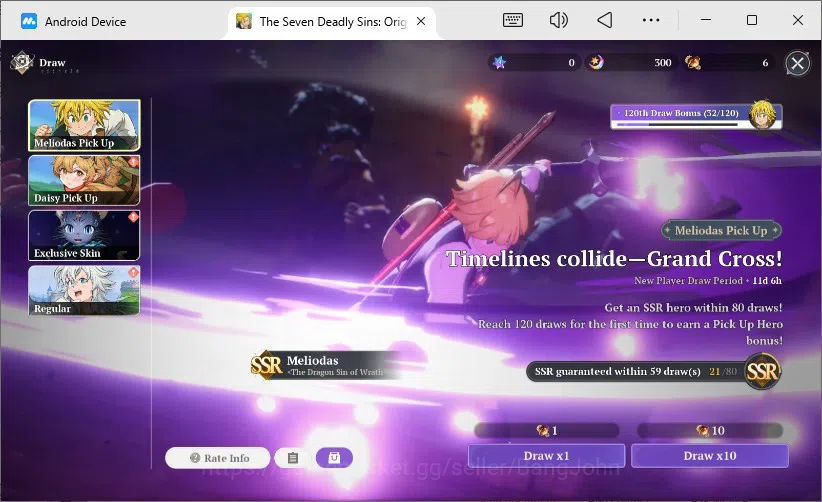The image size is (822, 502).
Task: Click the Draw x1 button
Action: (546, 455)
